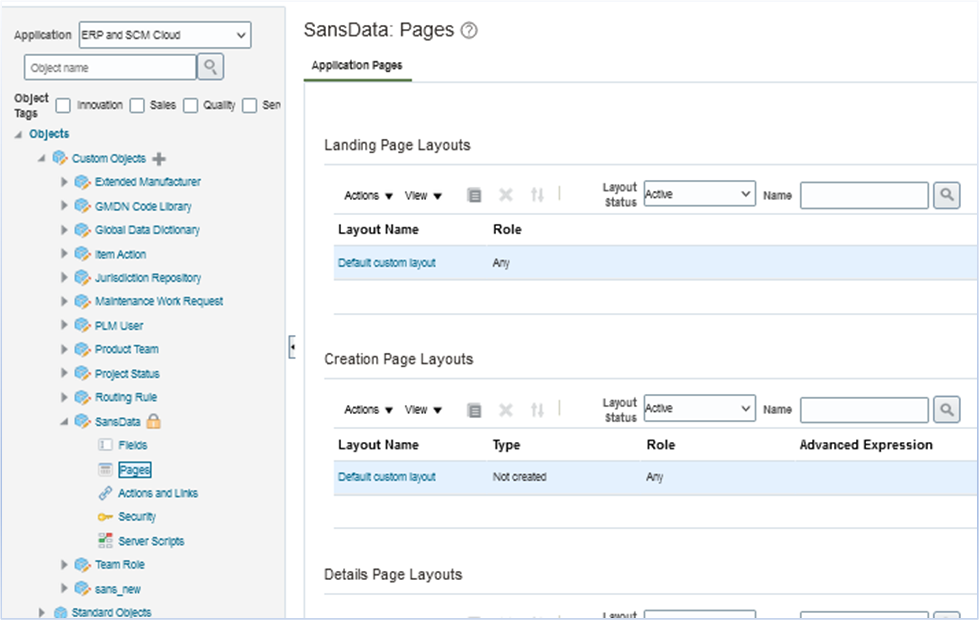
Task: Click the plus icon to add a Custom Object
Action: pyautogui.click(x=159, y=157)
